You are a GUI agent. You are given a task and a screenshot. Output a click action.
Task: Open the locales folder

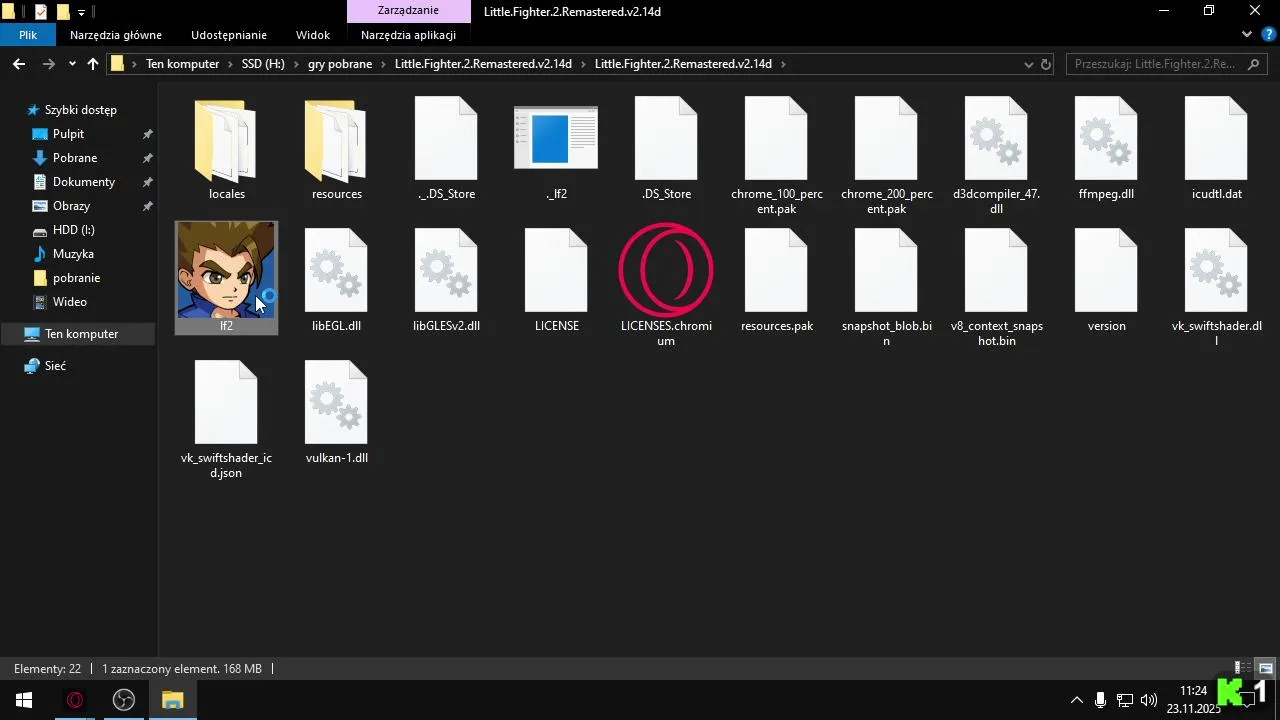(x=227, y=150)
